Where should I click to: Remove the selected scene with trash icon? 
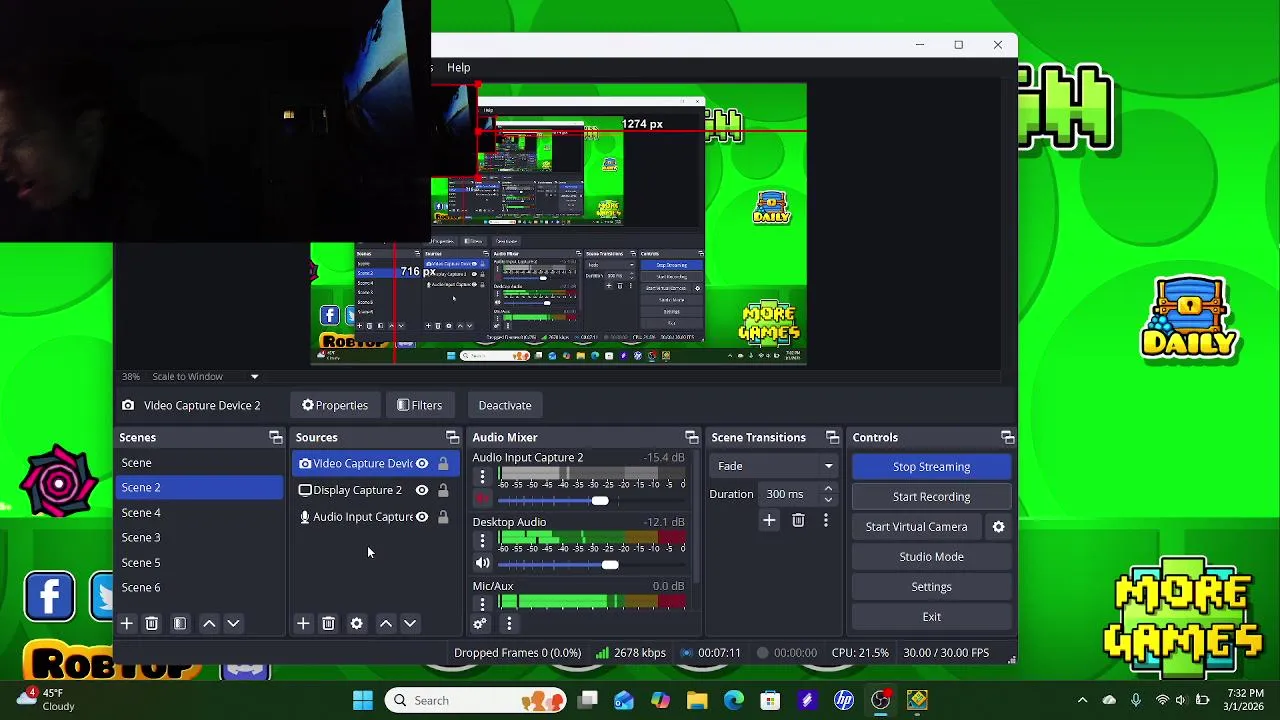pyautogui.click(x=152, y=623)
